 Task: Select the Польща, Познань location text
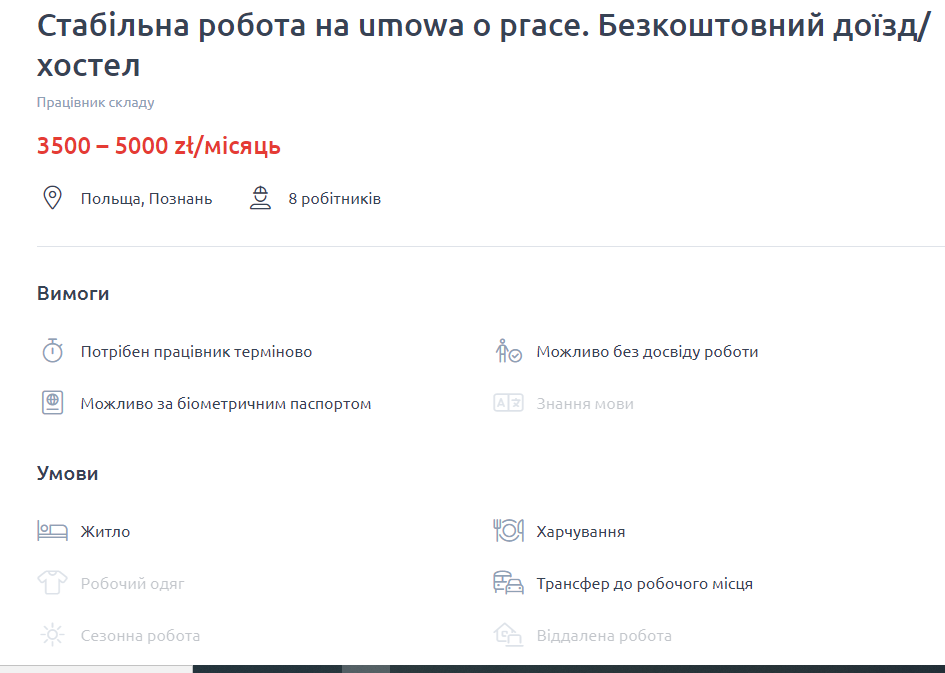coord(146,198)
